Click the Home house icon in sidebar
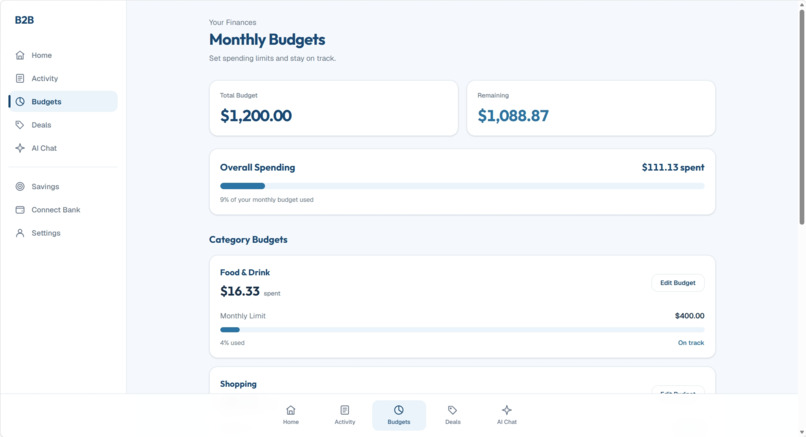The image size is (806, 437). (20, 55)
